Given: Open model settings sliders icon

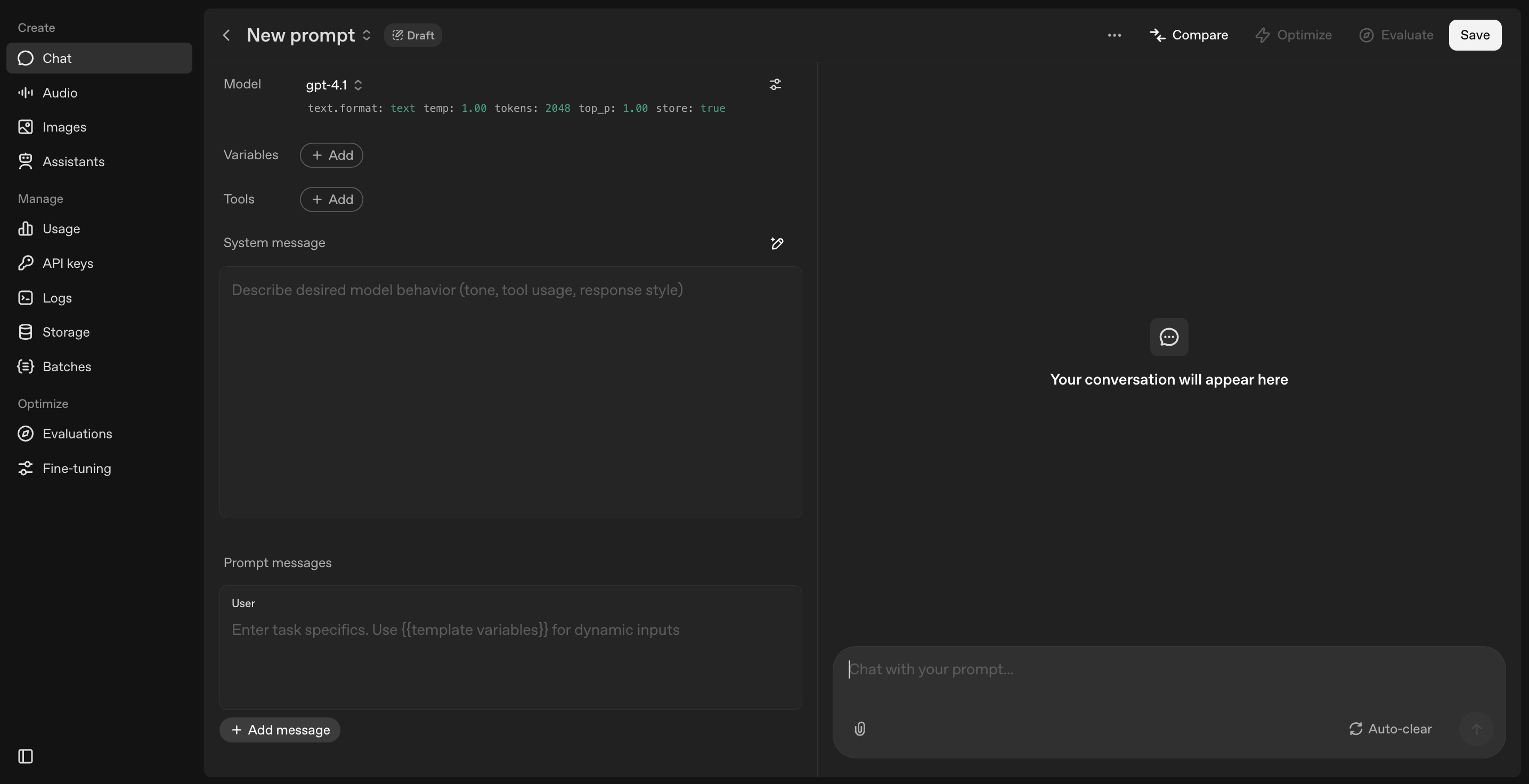Looking at the screenshot, I should pyautogui.click(x=775, y=85).
